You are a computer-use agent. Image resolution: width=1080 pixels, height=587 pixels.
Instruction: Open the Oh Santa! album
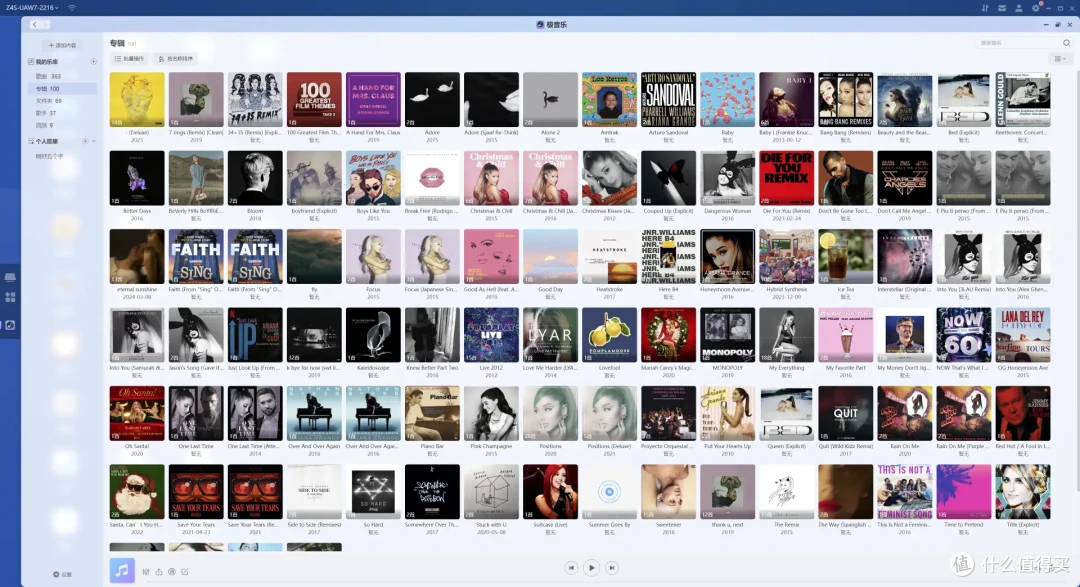point(137,413)
